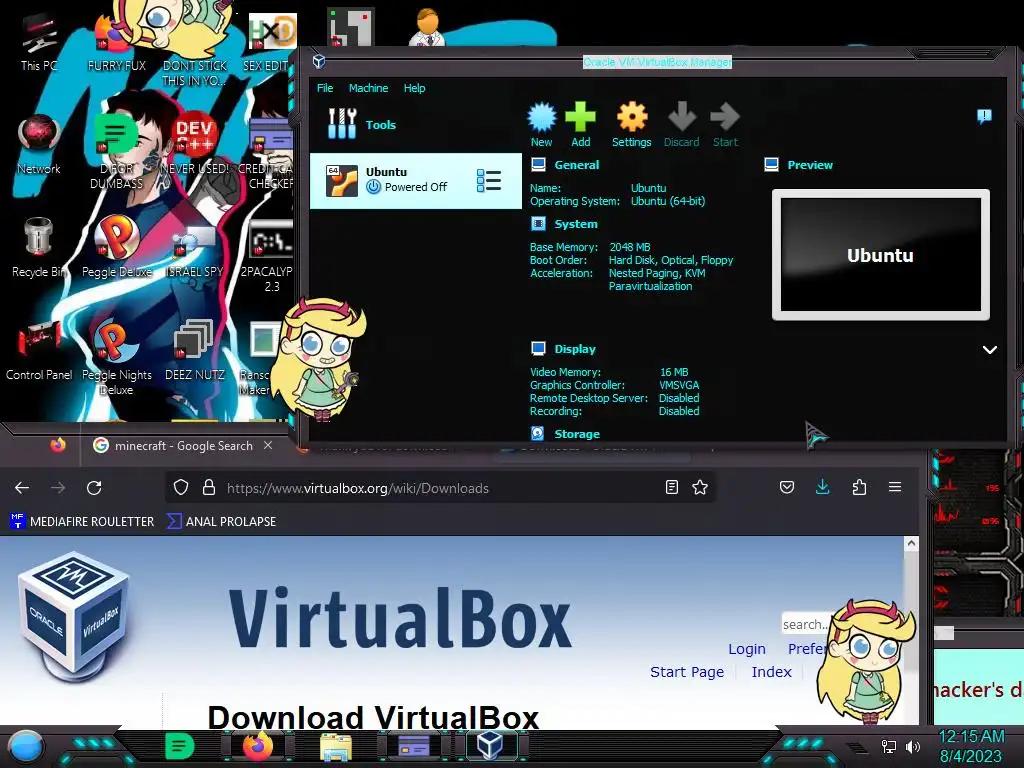Click the Start arrow icon
The image size is (1024, 768).
click(725, 125)
